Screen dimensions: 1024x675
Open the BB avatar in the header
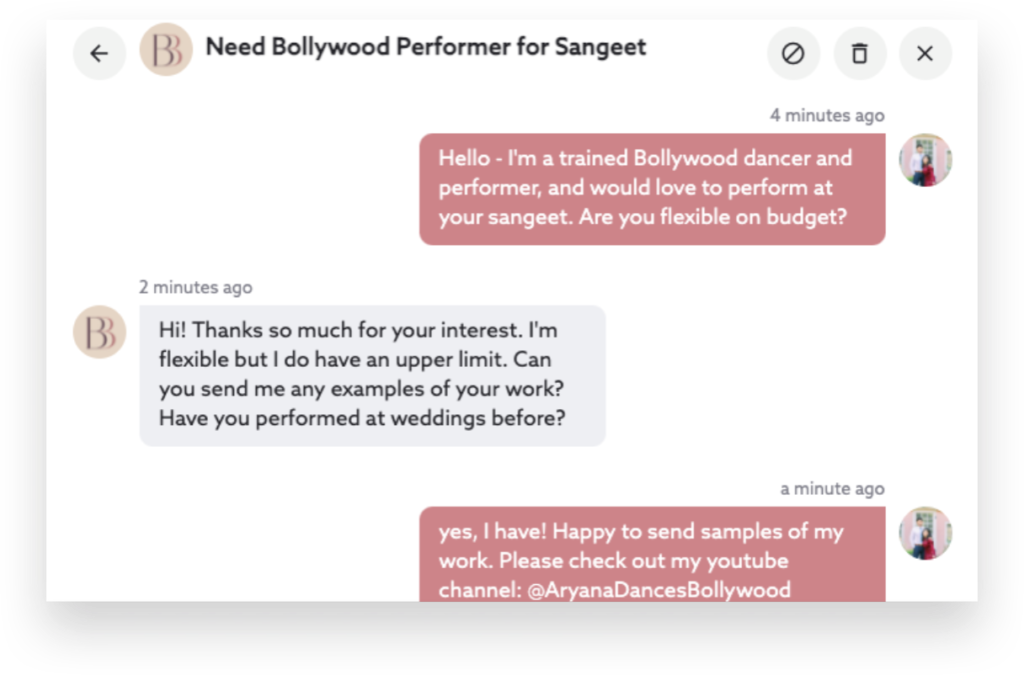pyautogui.click(x=166, y=50)
